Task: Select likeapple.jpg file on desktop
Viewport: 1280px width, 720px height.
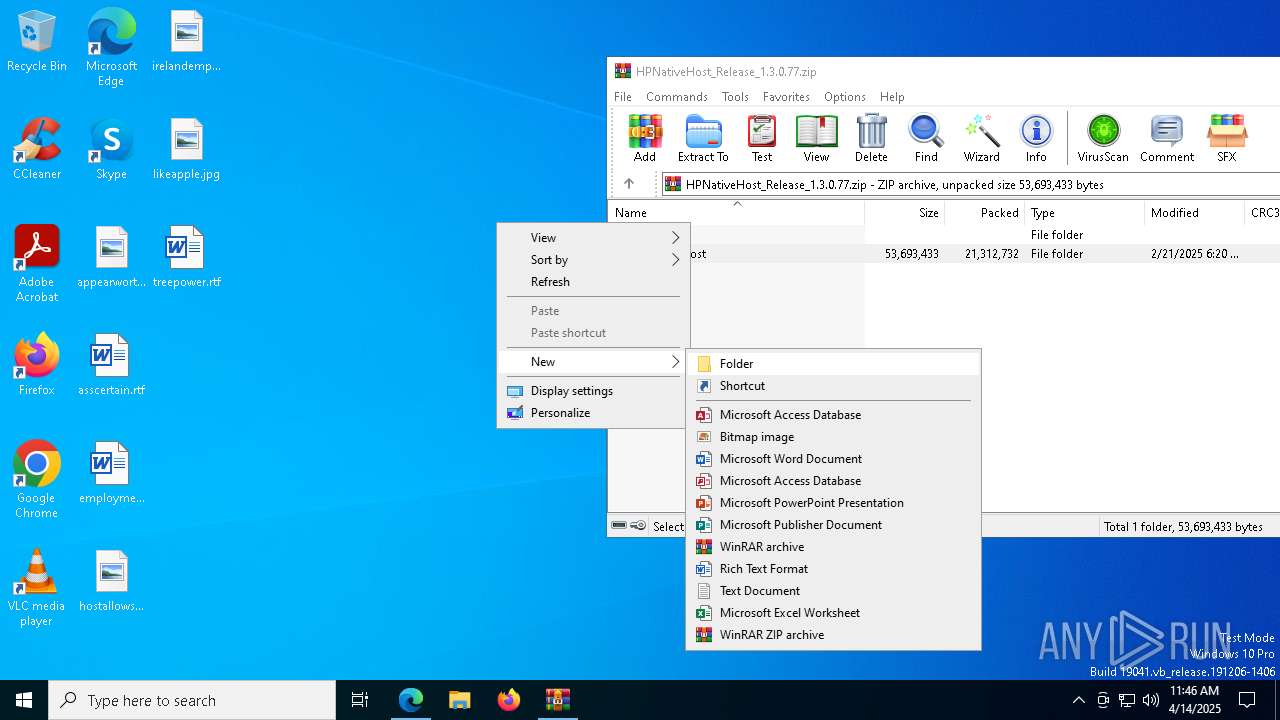Action: coord(186,150)
